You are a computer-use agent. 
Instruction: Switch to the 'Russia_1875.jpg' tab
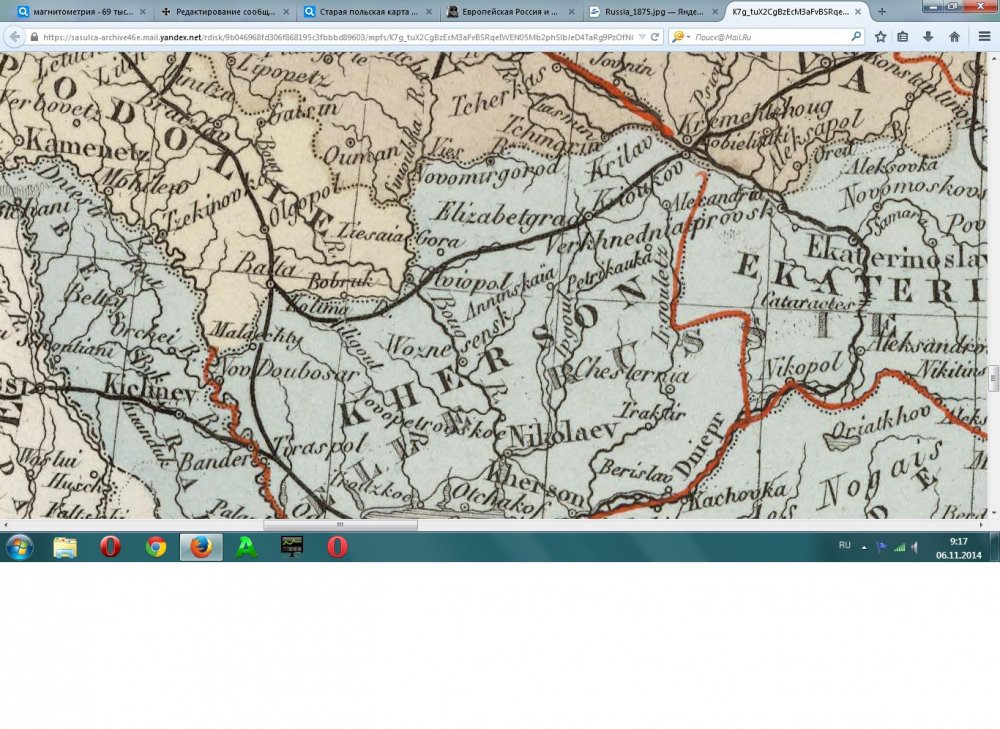[653, 11]
